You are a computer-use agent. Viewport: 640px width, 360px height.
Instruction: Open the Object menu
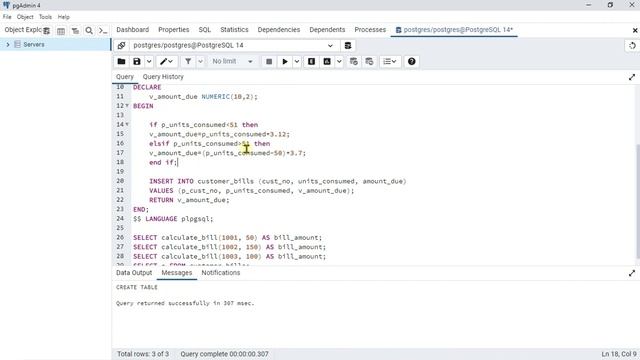[25, 17]
